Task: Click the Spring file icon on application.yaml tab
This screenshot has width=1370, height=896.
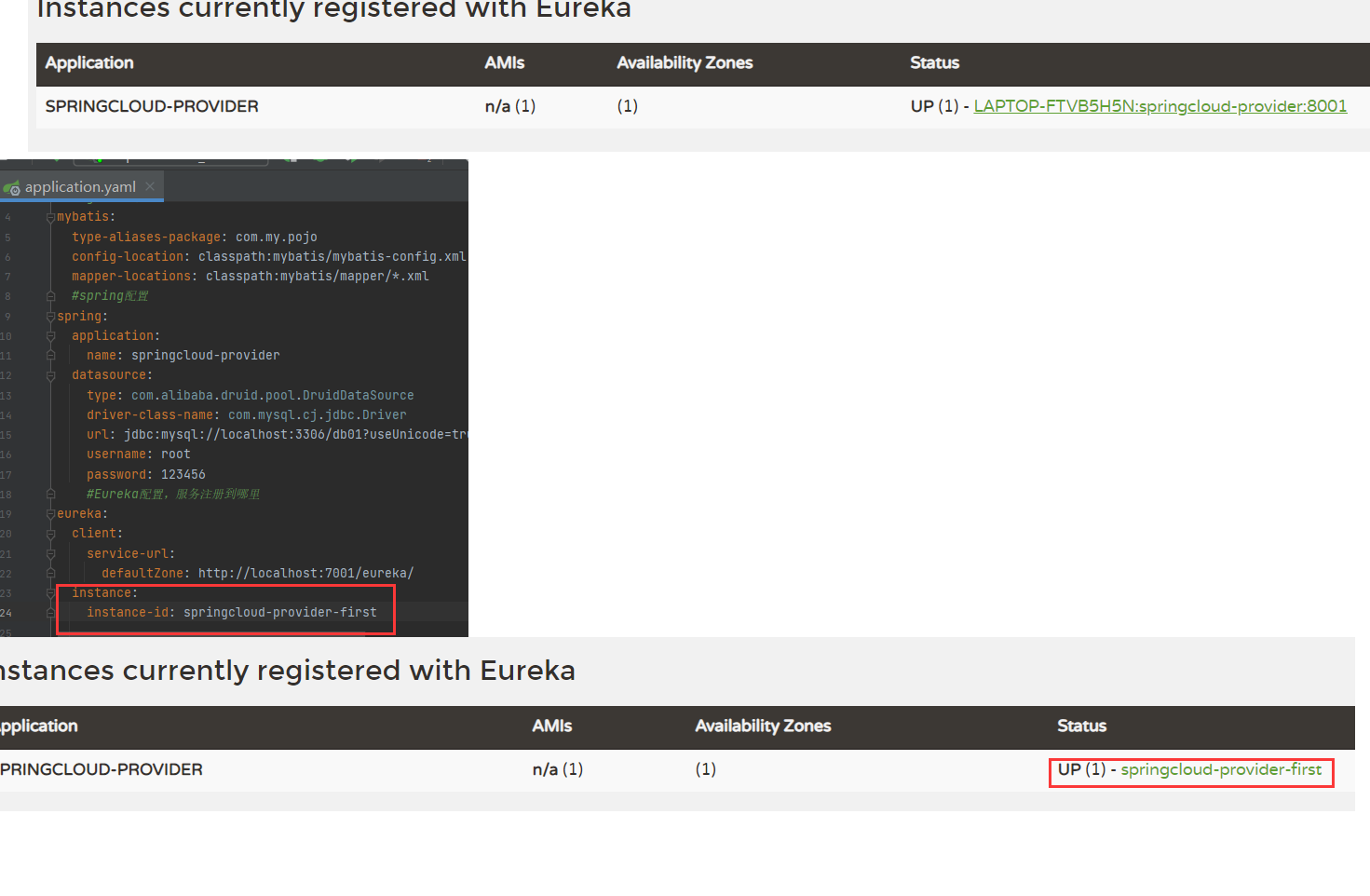Action: click(12, 188)
